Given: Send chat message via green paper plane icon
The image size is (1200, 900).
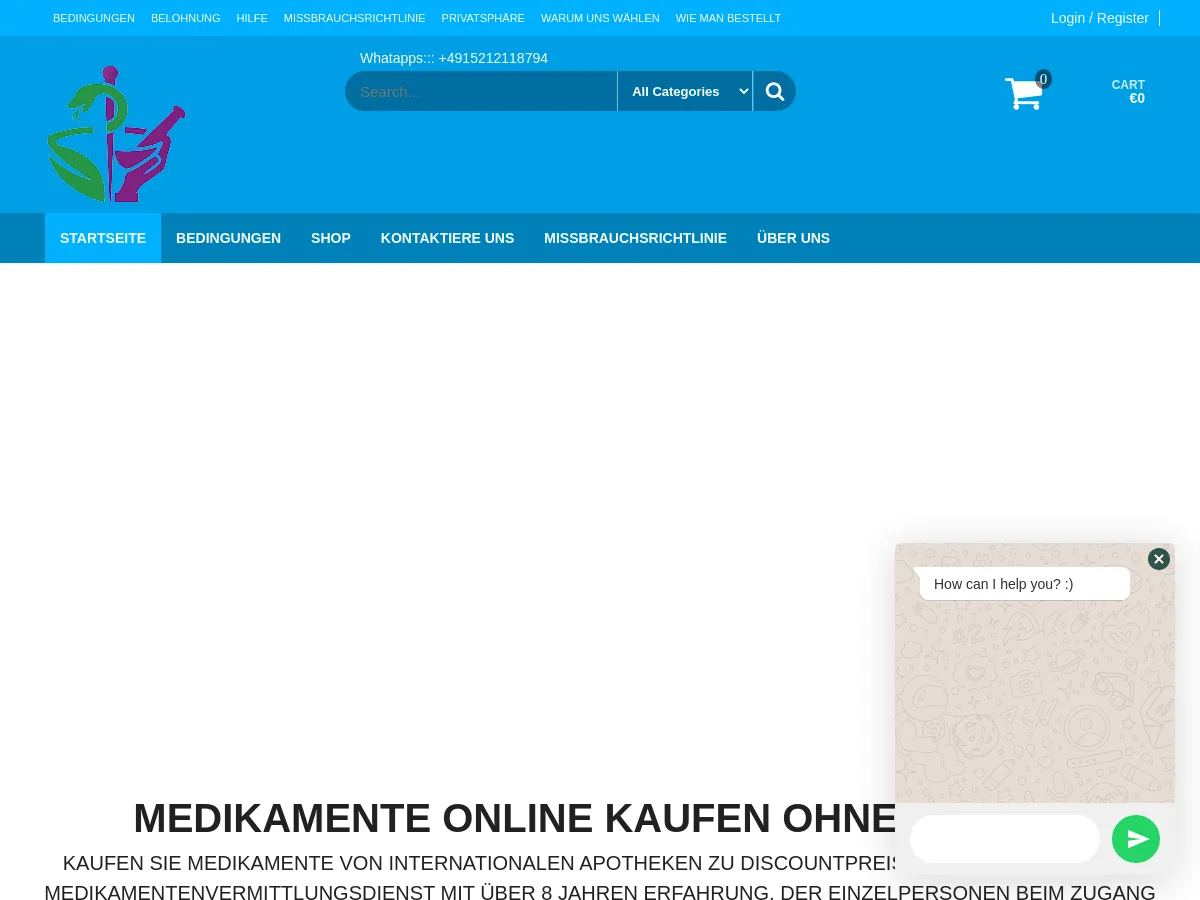Looking at the screenshot, I should pos(1136,839).
